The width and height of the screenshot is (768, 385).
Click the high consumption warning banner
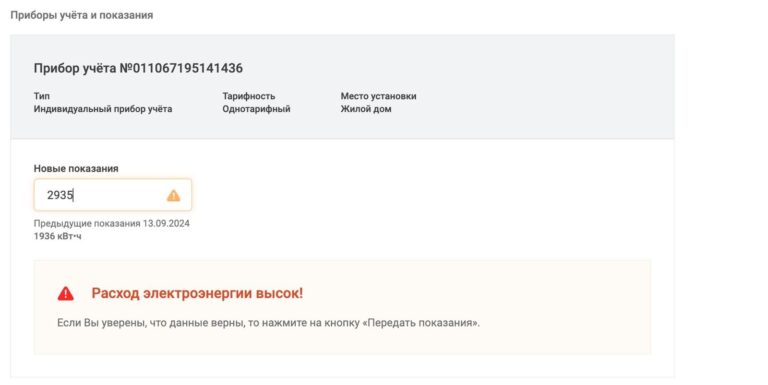coord(342,307)
